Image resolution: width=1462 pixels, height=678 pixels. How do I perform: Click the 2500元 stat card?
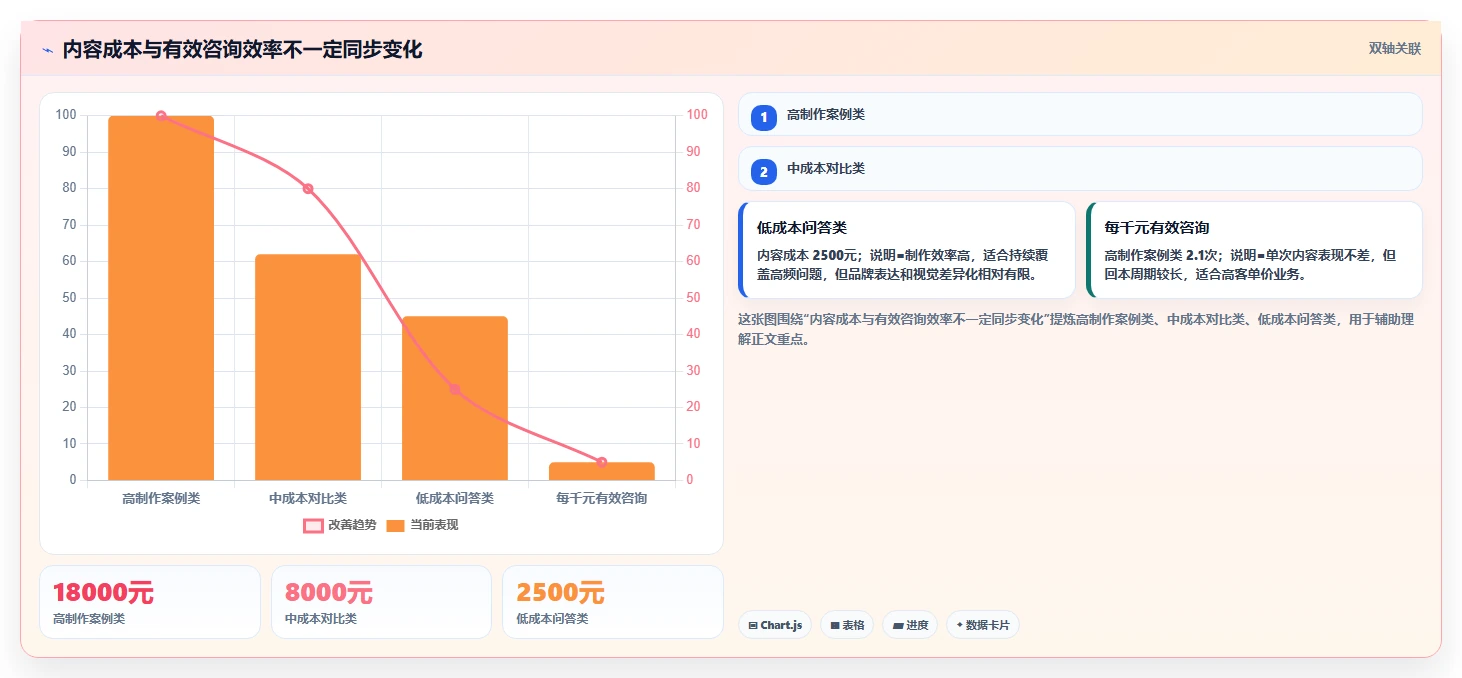pyautogui.click(x=613, y=602)
